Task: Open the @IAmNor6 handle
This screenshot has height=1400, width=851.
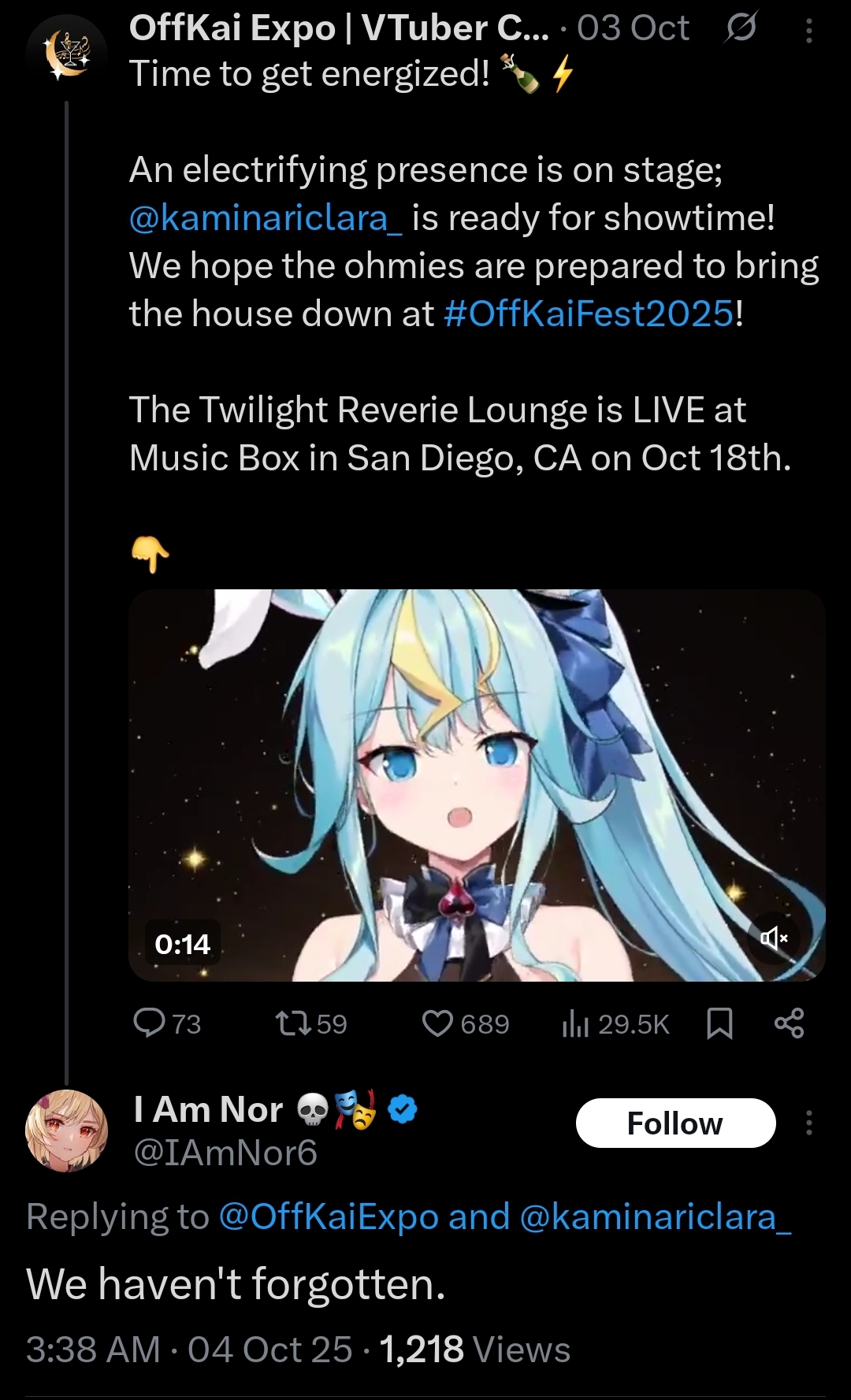Action: (x=225, y=1153)
